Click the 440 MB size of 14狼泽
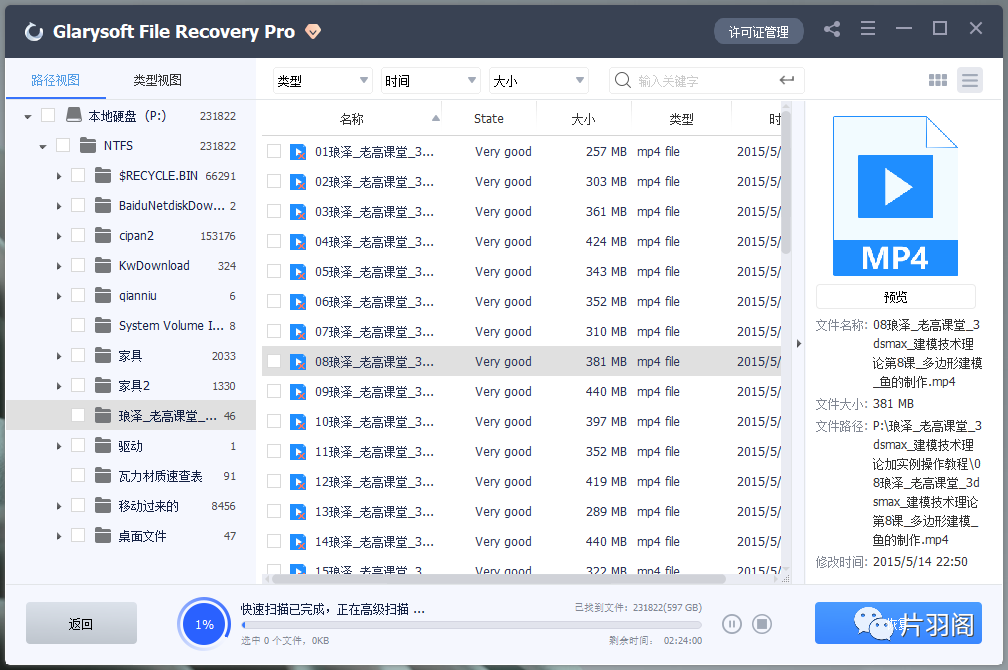This screenshot has width=1008, height=670. point(606,541)
